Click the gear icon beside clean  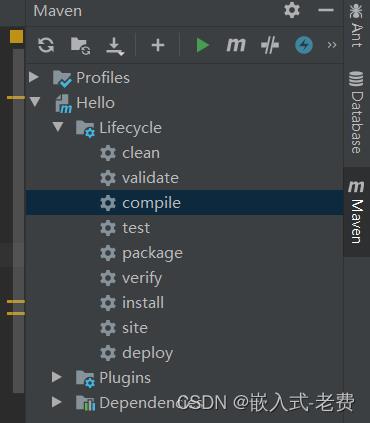pyautogui.click(x=108, y=153)
